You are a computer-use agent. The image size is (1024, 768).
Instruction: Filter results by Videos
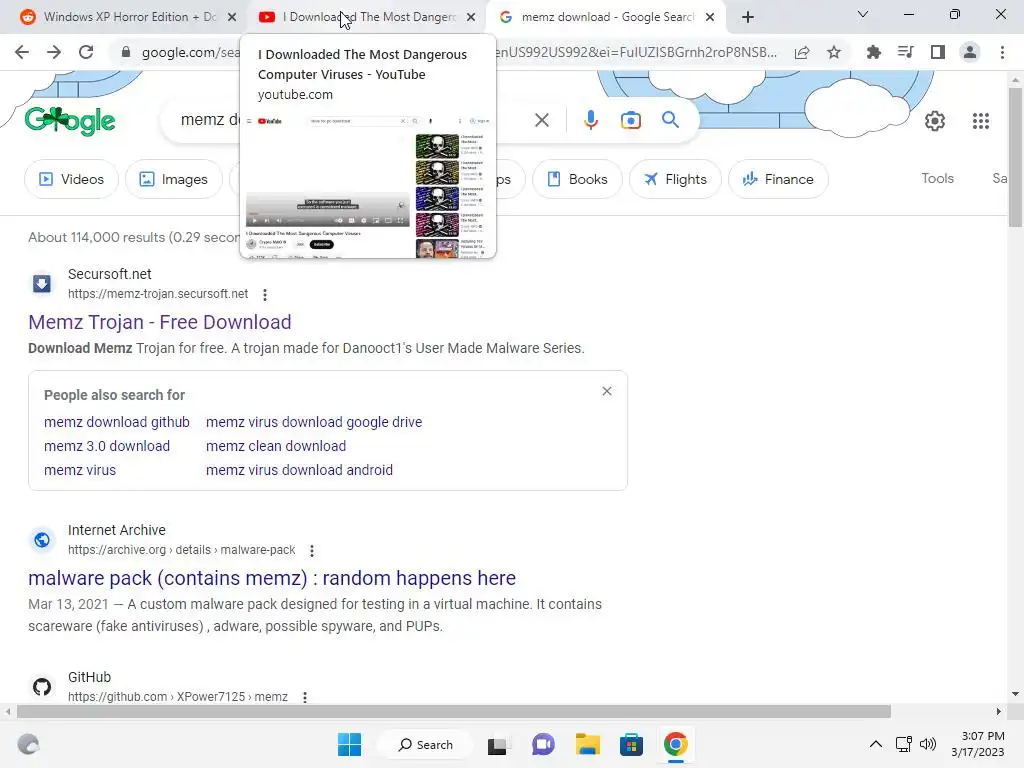[72, 179]
